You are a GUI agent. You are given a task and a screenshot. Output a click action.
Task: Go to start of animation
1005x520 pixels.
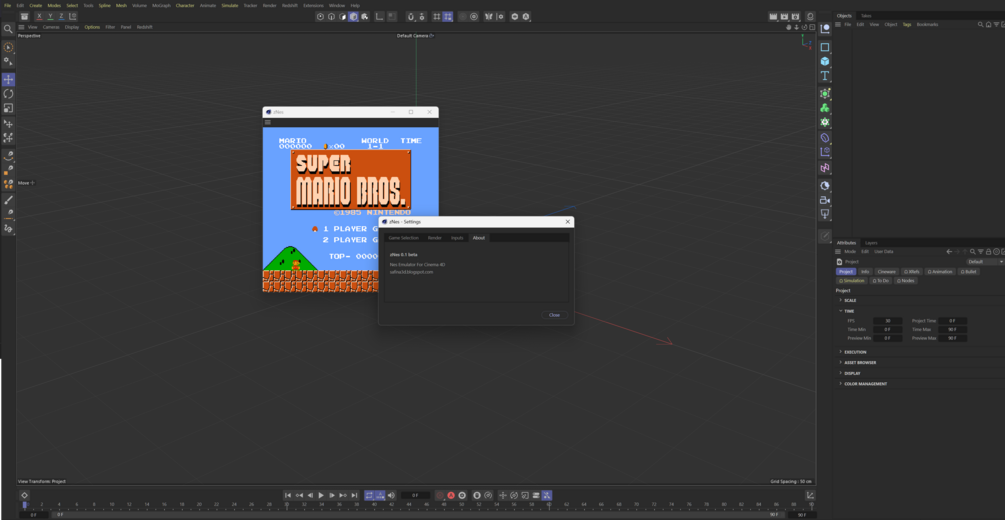[x=288, y=496]
